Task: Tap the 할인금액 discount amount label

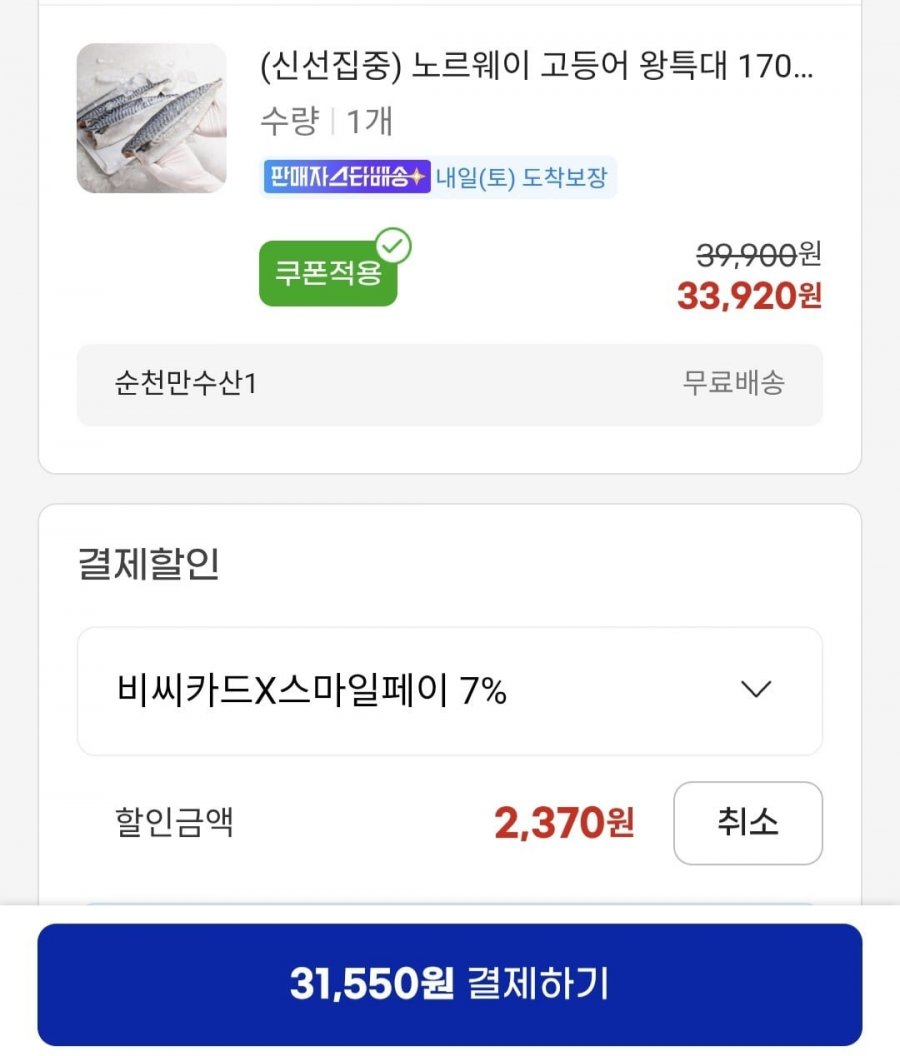Action: coord(175,824)
